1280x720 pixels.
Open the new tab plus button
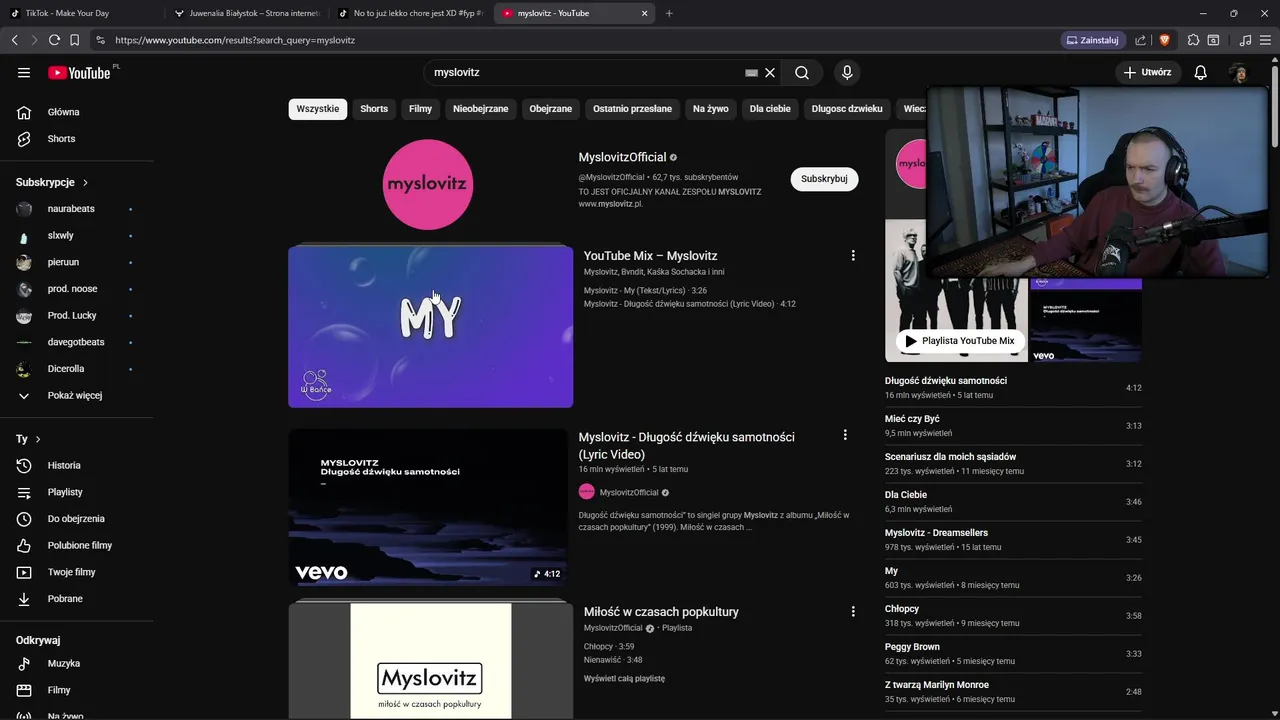[x=669, y=13]
